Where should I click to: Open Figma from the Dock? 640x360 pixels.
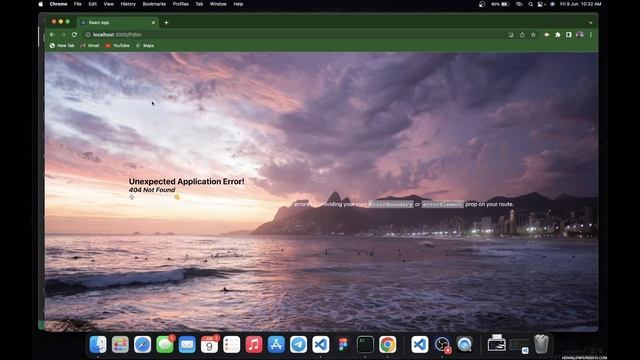343,344
